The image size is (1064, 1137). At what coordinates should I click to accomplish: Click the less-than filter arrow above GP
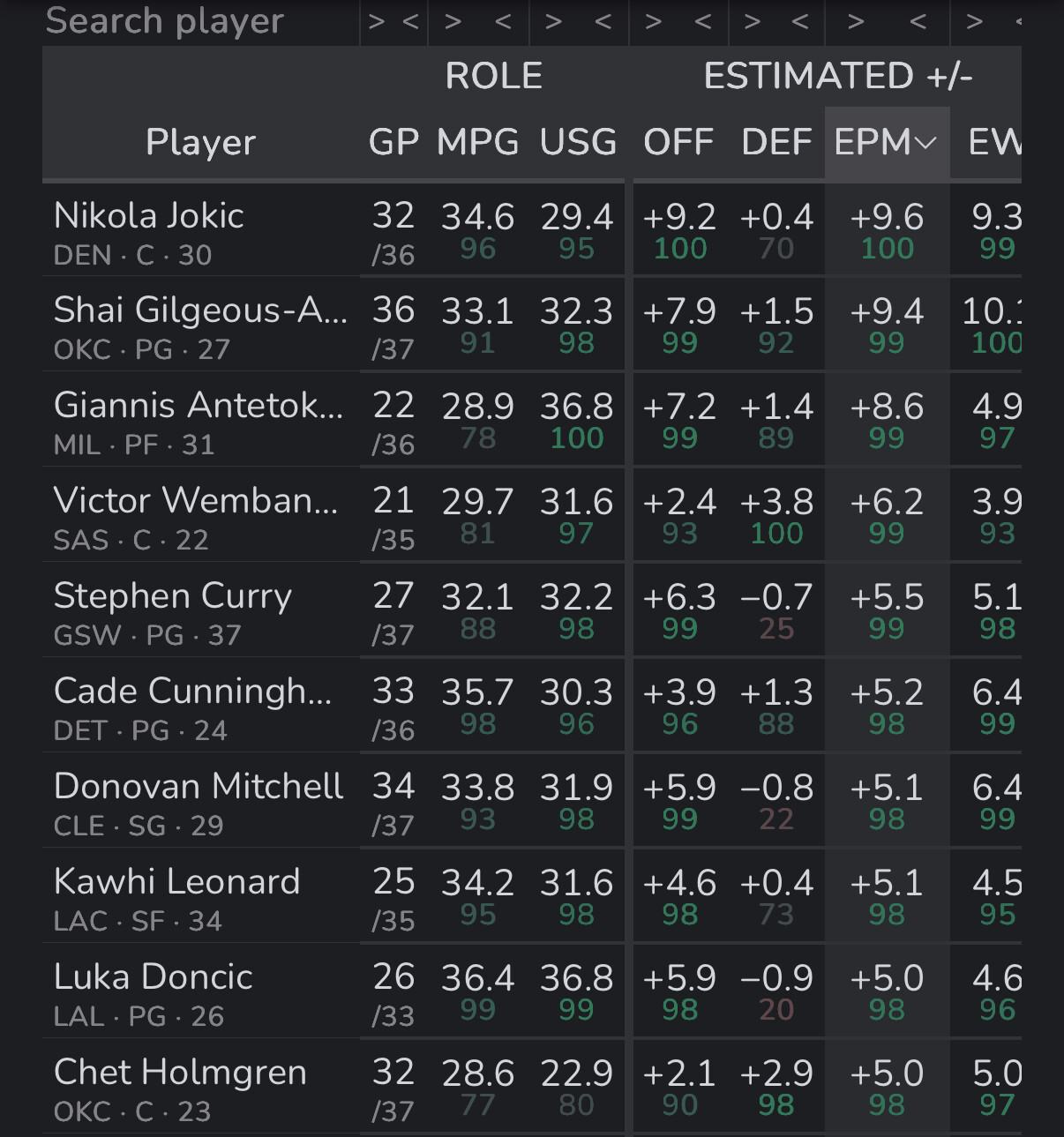410,21
